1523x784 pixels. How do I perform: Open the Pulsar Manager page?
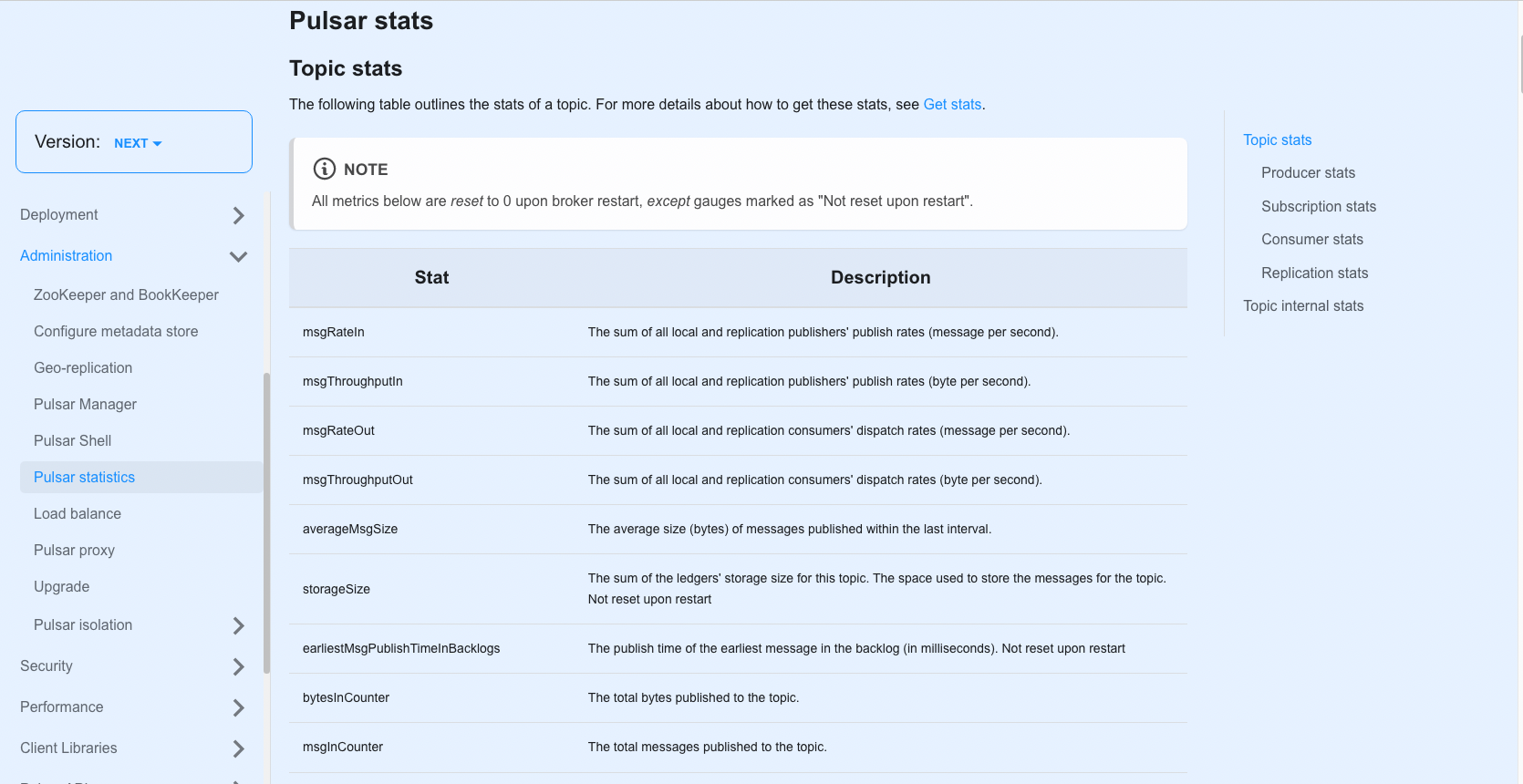pos(85,405)
